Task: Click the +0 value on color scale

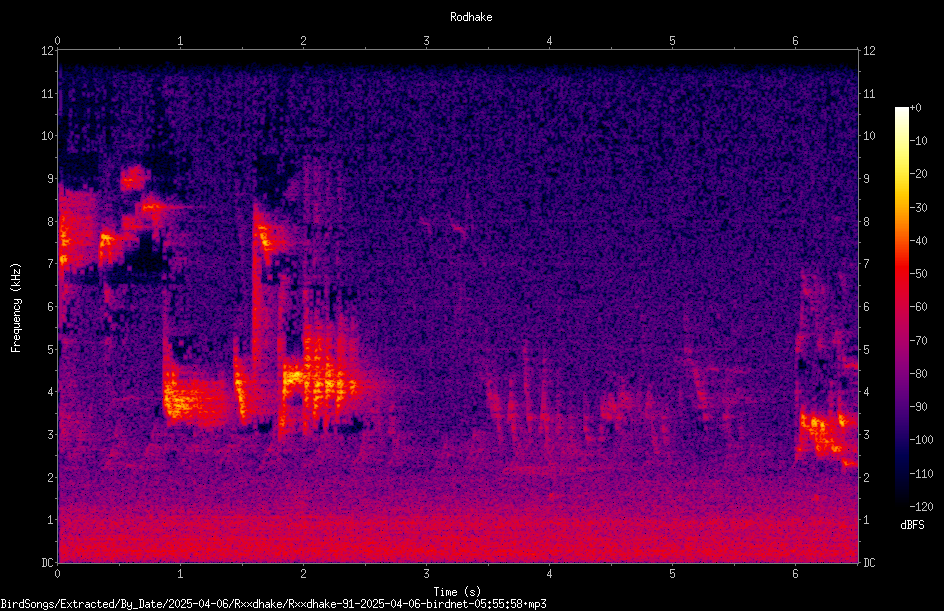Action: pyautogui.click(x=916, y=108)
